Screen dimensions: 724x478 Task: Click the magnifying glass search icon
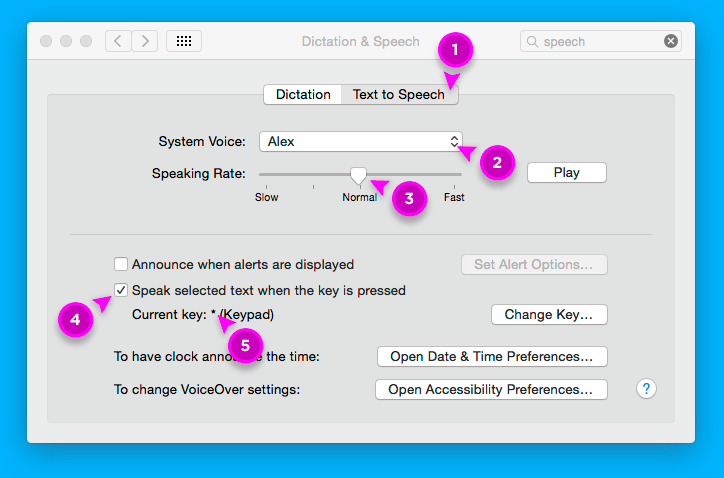533,42
